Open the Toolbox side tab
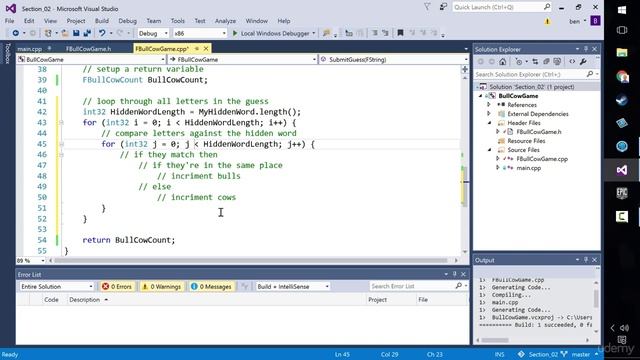Image resolution: width=640 pixels, height=360 pixels. (7, 53)
